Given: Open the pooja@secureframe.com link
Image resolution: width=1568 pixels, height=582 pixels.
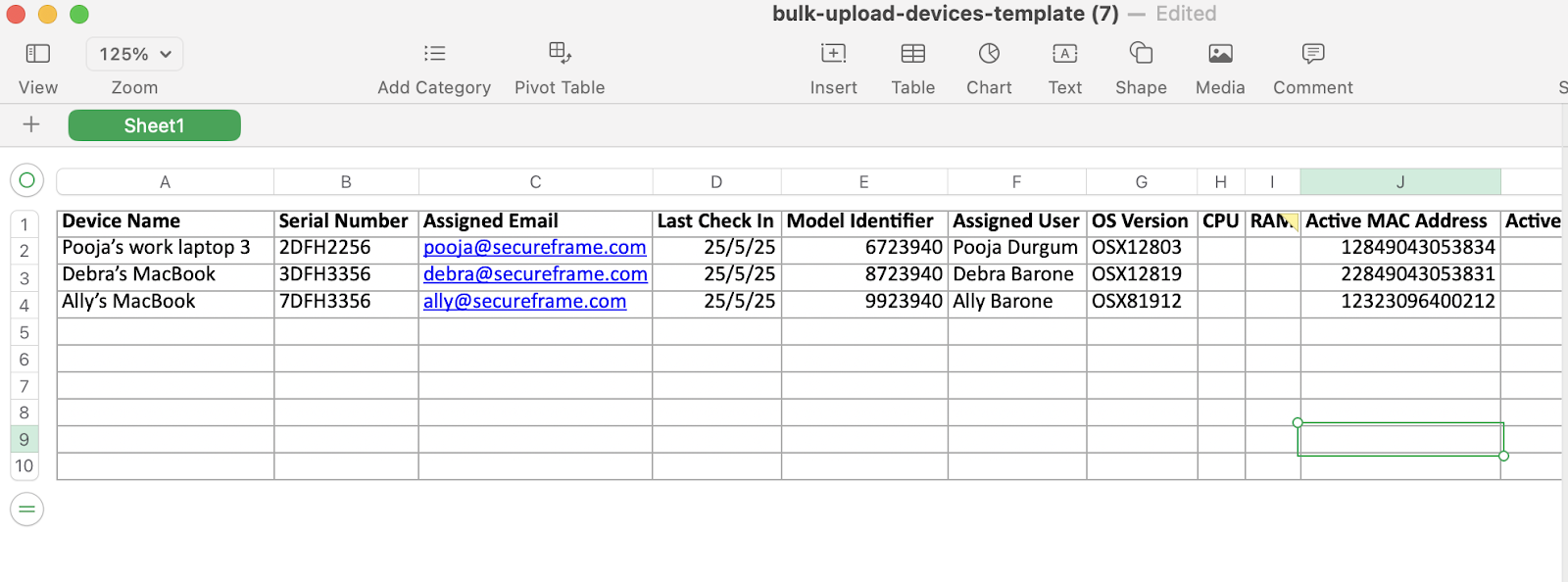Looking at the screenshot, I should click(534, 248).
